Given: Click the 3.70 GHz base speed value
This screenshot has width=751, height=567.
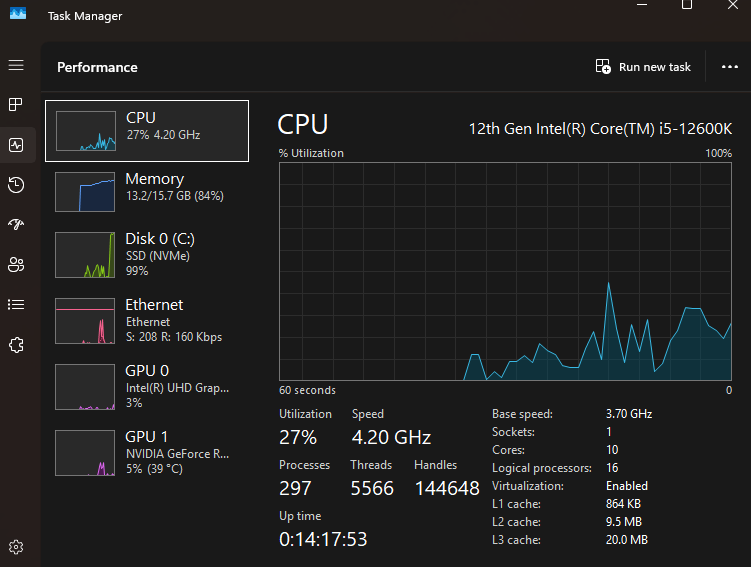Looking at the screenshot, I should click(629, 414).
